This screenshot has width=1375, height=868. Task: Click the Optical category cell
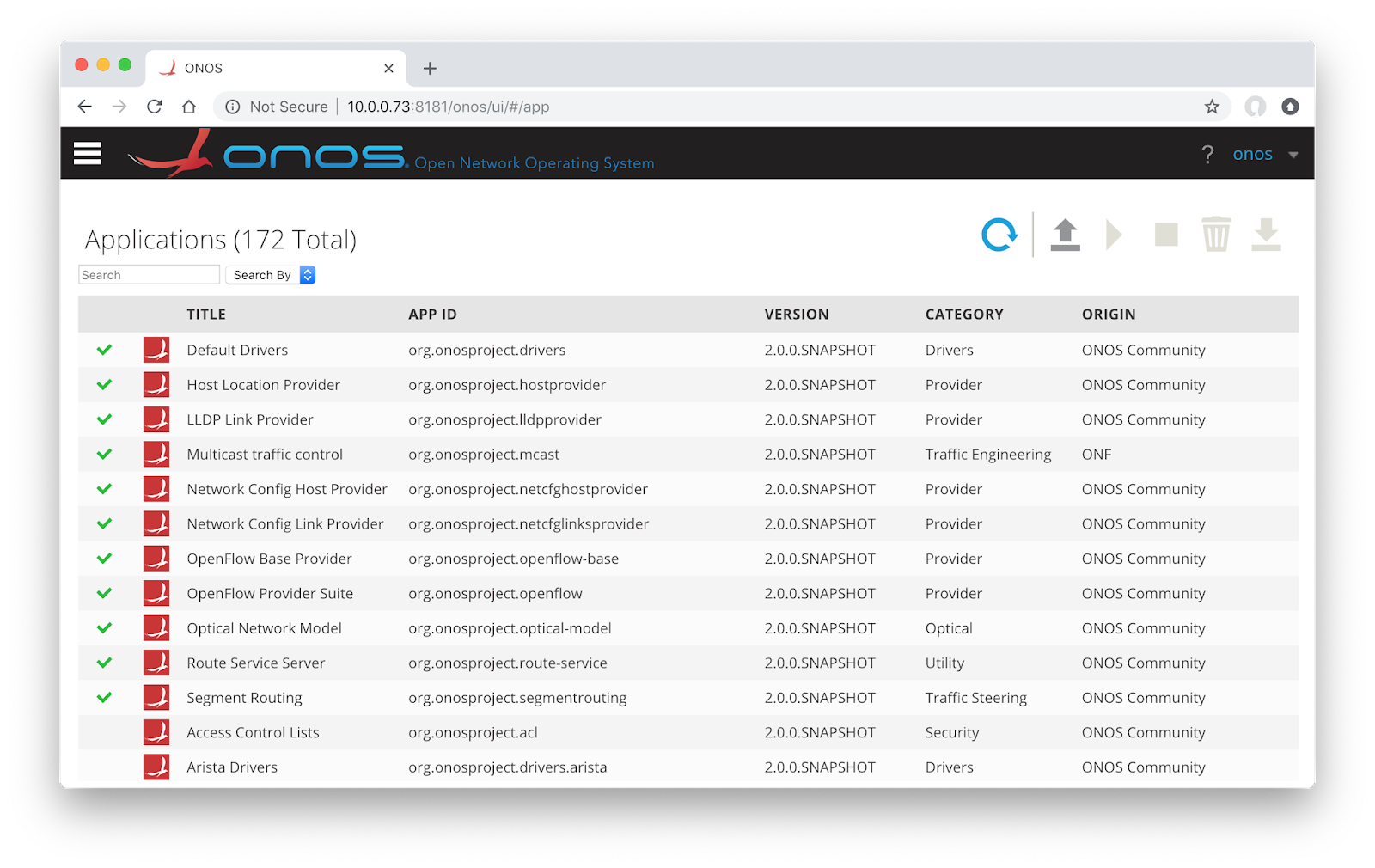tap(949, 628)
